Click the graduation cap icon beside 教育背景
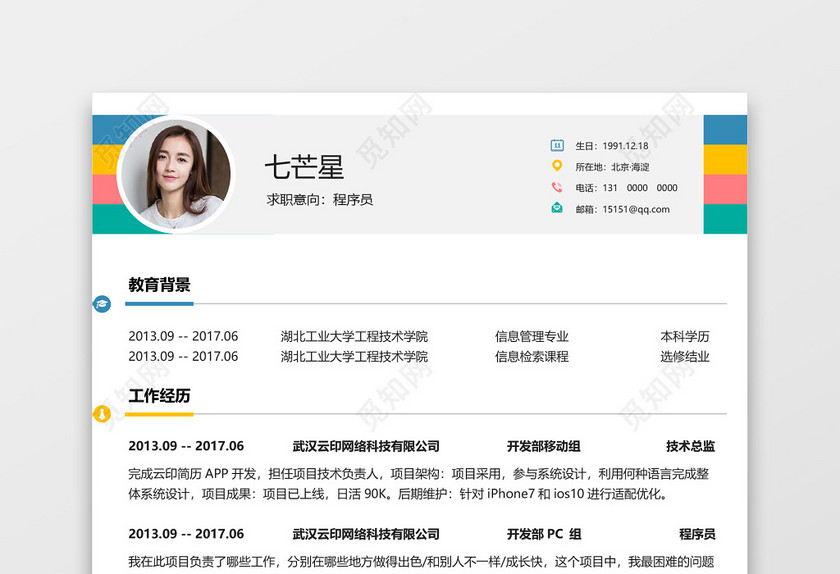The width and height of the screenshot is (840, 574). [x=102, y=304]
